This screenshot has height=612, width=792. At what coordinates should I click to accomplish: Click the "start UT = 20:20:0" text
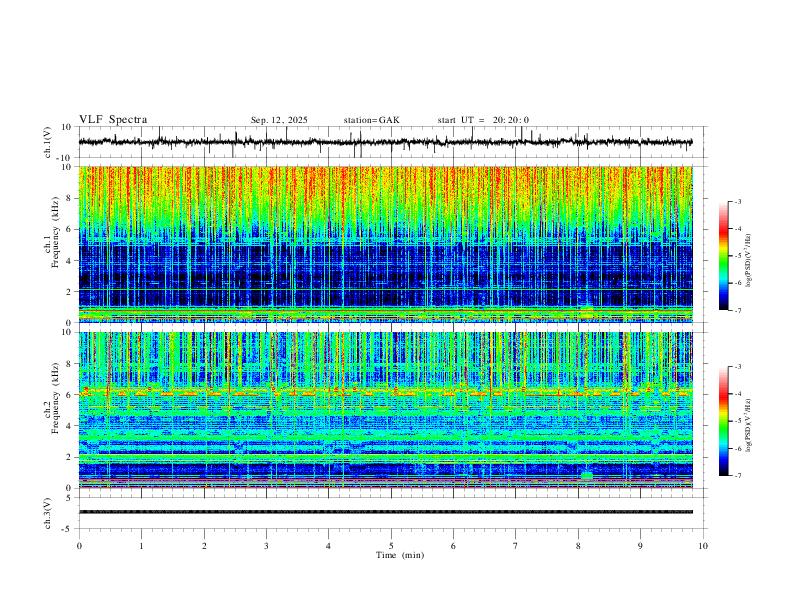pos(483,120)
